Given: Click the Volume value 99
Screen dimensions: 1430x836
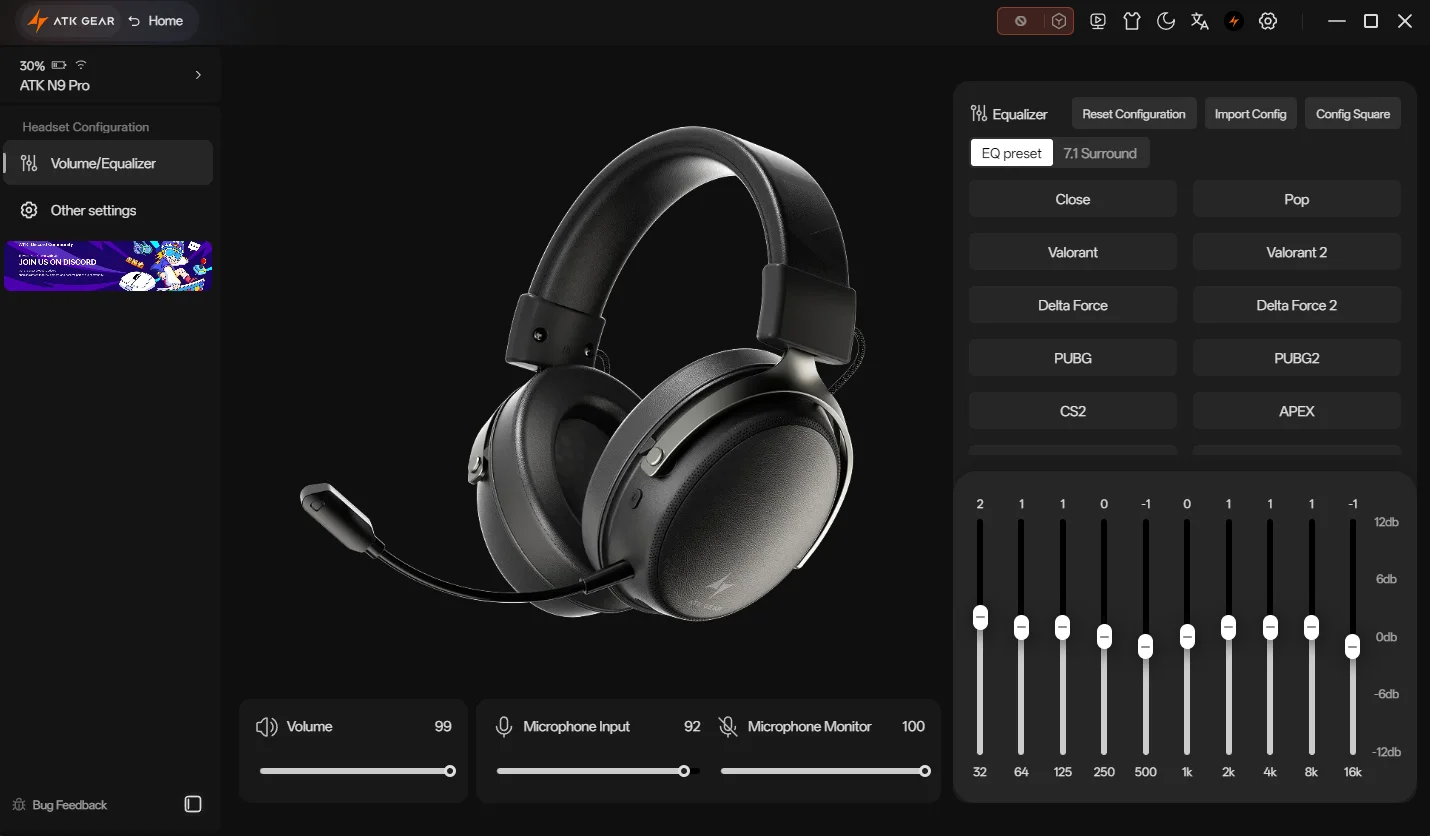Looking at the screenshot, I should [x=443, y=727].
